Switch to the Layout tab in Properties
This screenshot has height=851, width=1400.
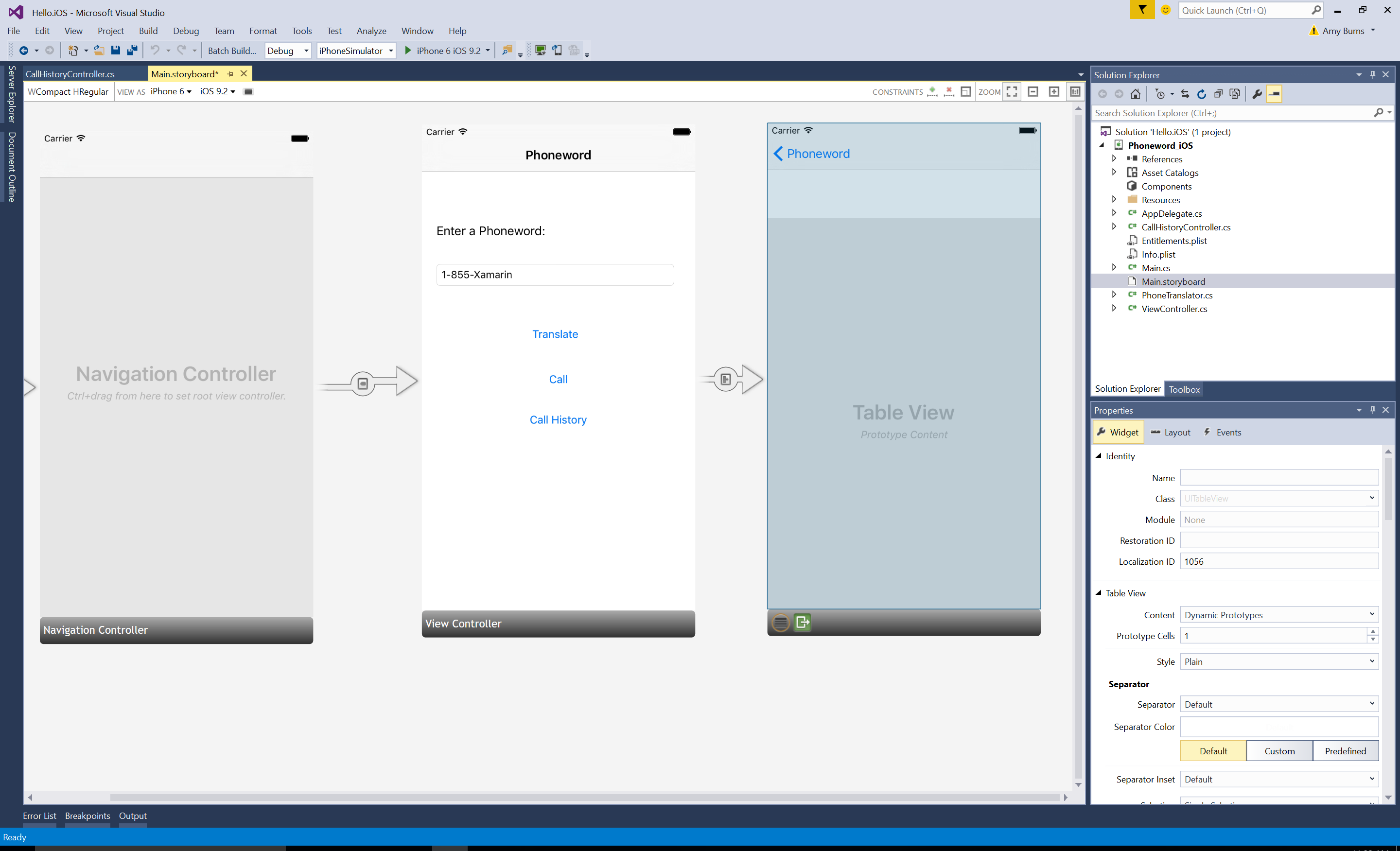coord(1175,432)
